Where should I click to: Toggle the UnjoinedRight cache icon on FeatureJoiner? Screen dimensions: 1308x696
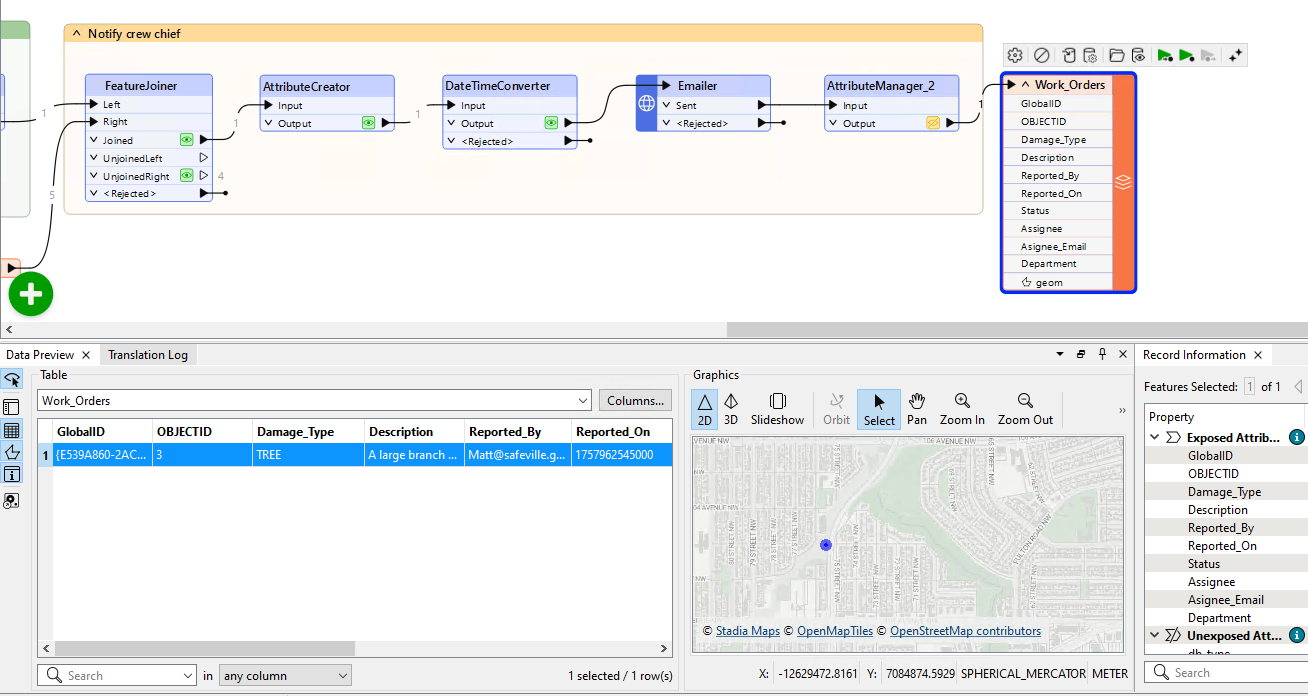[186, 175]
